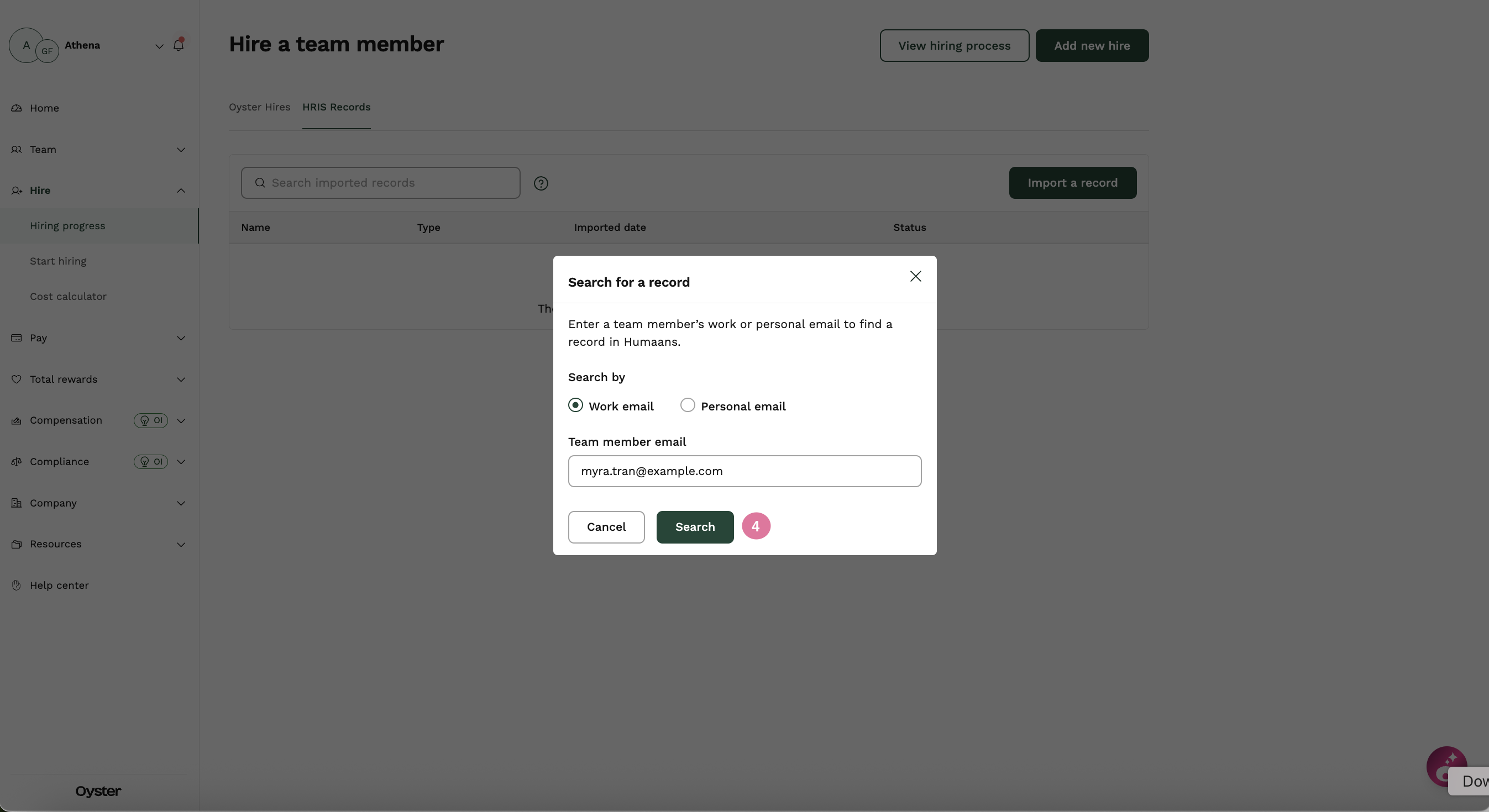Open the assistant sparkle bubble

click(1446, 766)
